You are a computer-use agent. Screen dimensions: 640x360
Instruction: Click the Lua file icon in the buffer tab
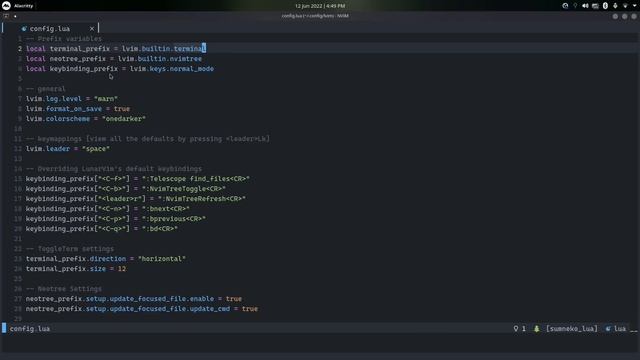(24, 29)
